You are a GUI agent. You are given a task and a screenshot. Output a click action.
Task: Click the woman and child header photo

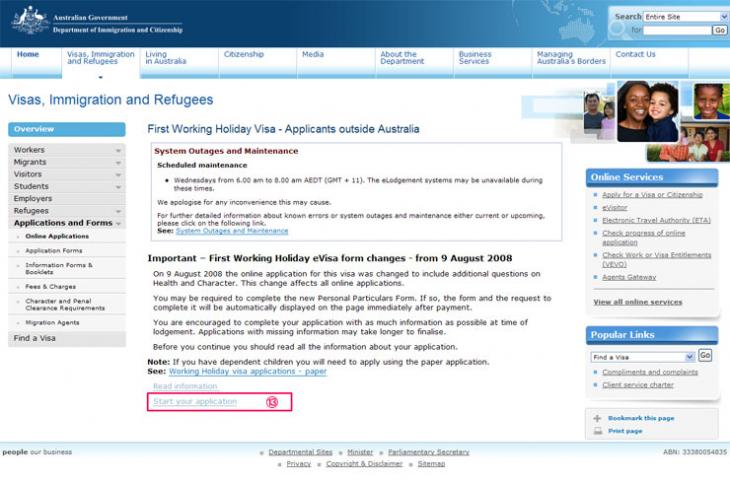648,111
